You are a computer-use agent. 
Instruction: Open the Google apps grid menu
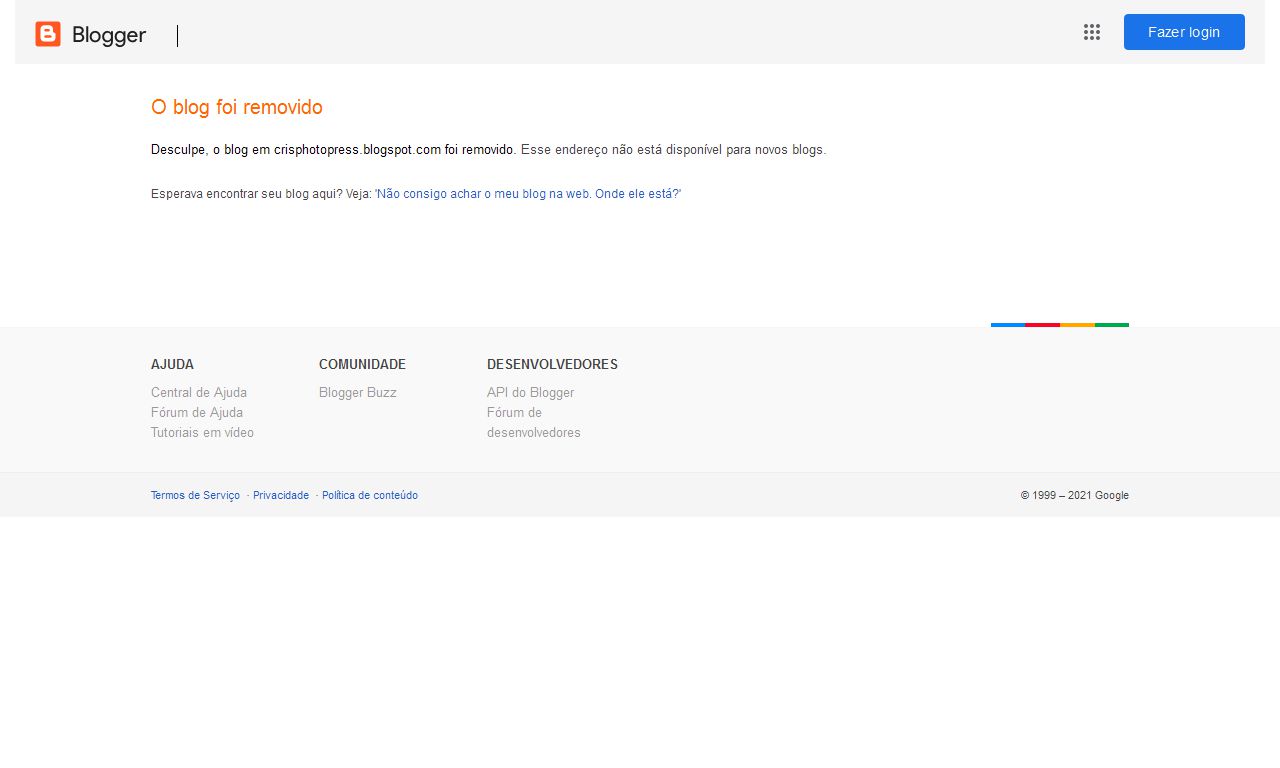pos(1092,32)
